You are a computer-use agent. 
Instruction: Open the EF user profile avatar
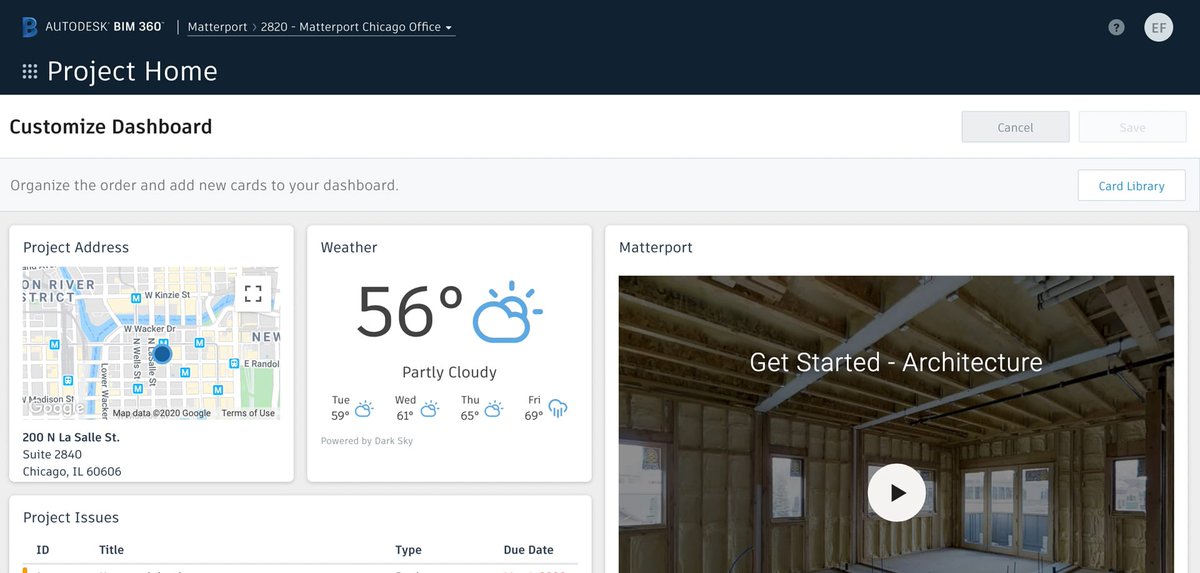tap(1158, 27)
